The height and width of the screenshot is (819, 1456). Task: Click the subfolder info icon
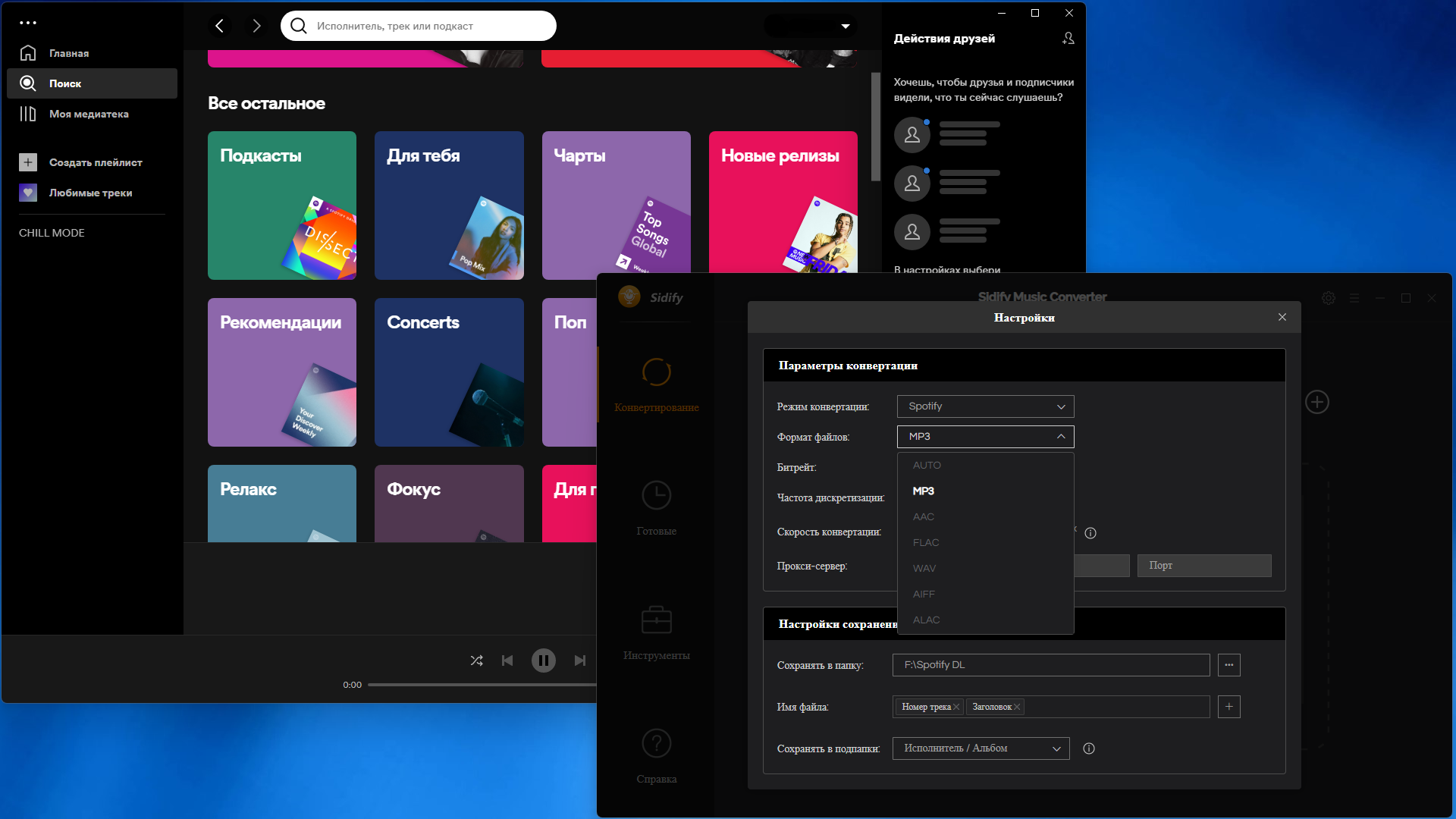coord(1089,748)
